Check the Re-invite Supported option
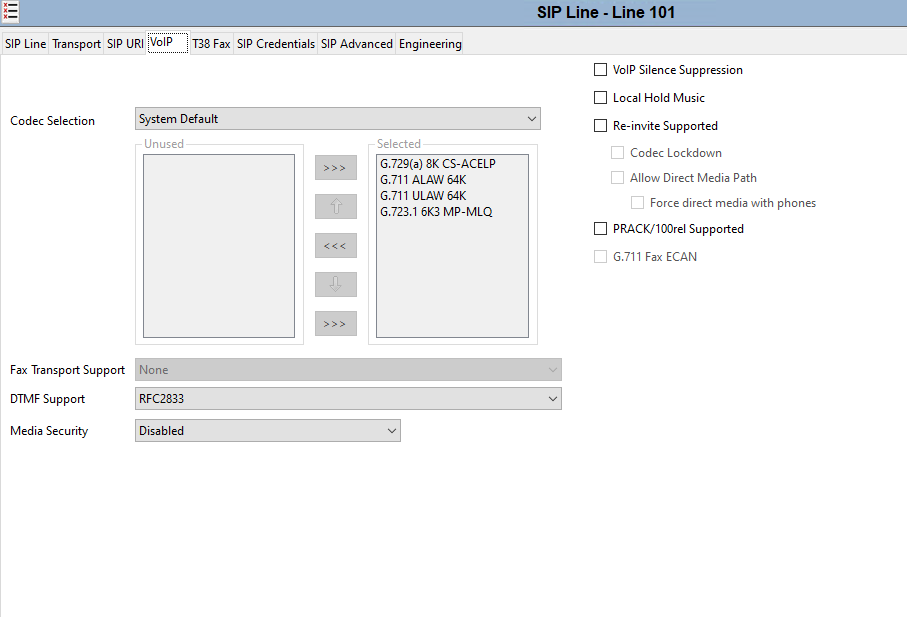Image resolution: width=907 pixels, height=617 pixels. 600,125
